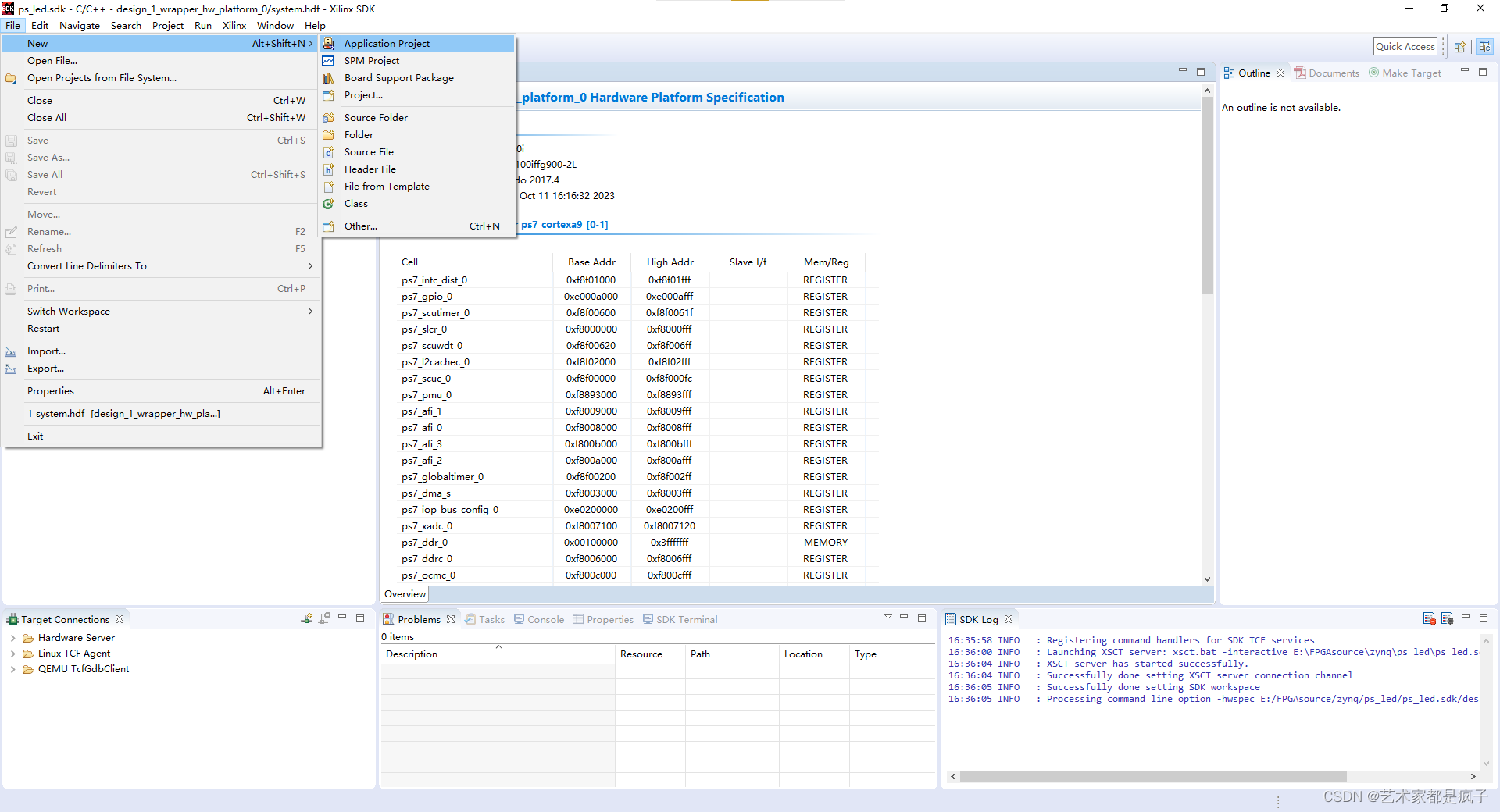Click new target connection icon
The height and width of the screenshot is (812, 1500).
coord(307,618)
